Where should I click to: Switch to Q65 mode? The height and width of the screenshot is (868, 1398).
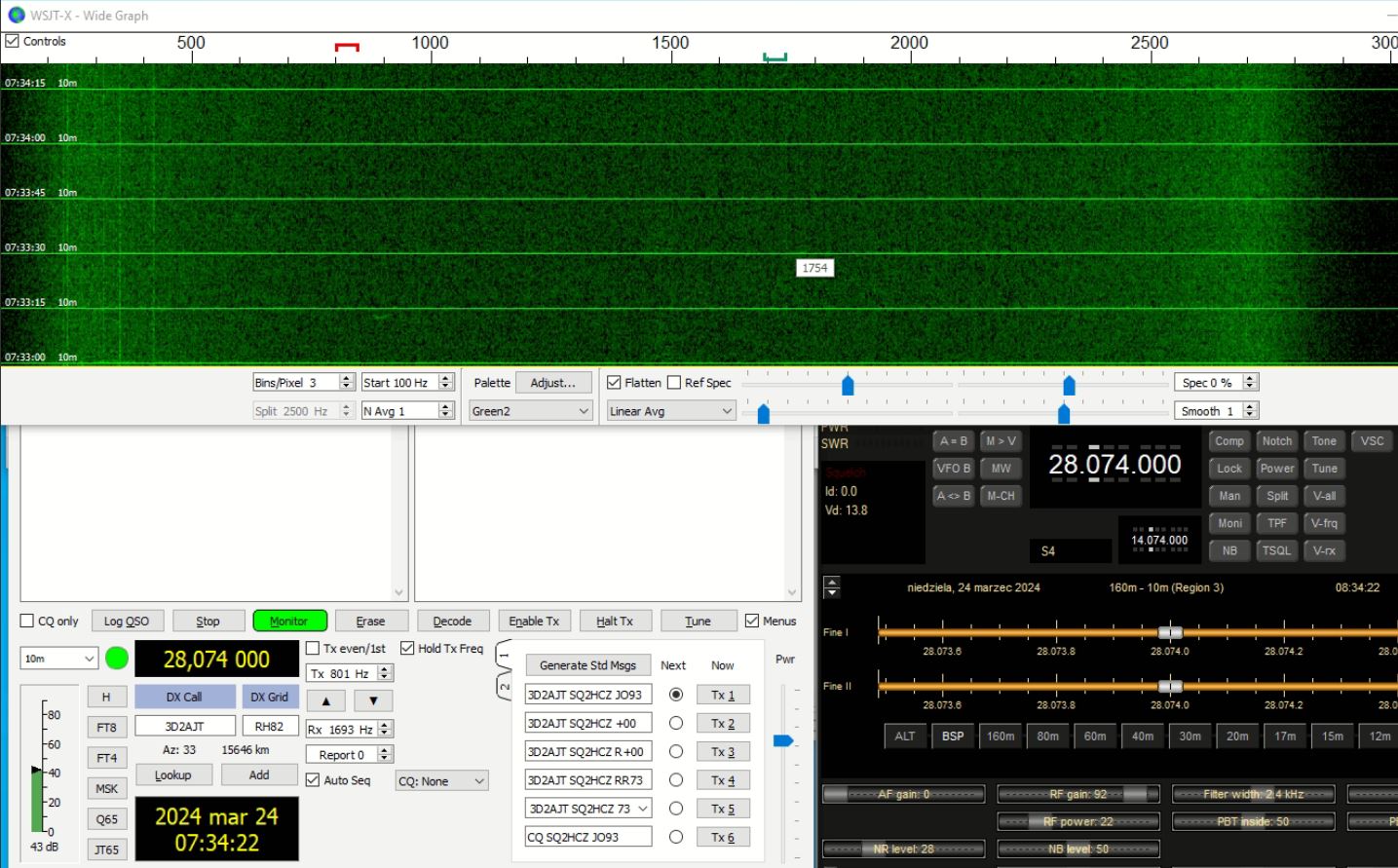[x=106, y=819]
